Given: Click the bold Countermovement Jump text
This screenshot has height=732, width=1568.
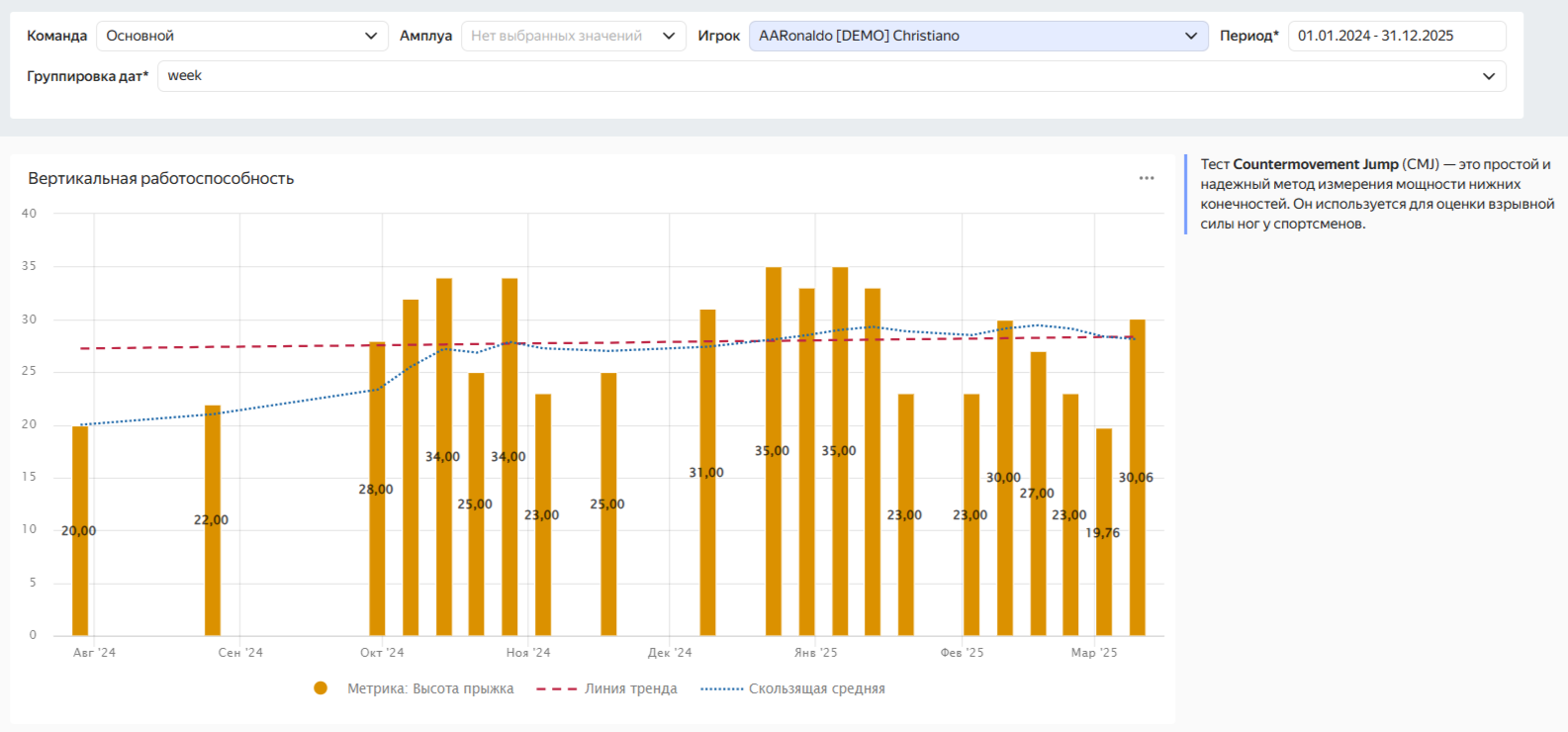Looking at the screenshot, I should (x=1316, y=164).
